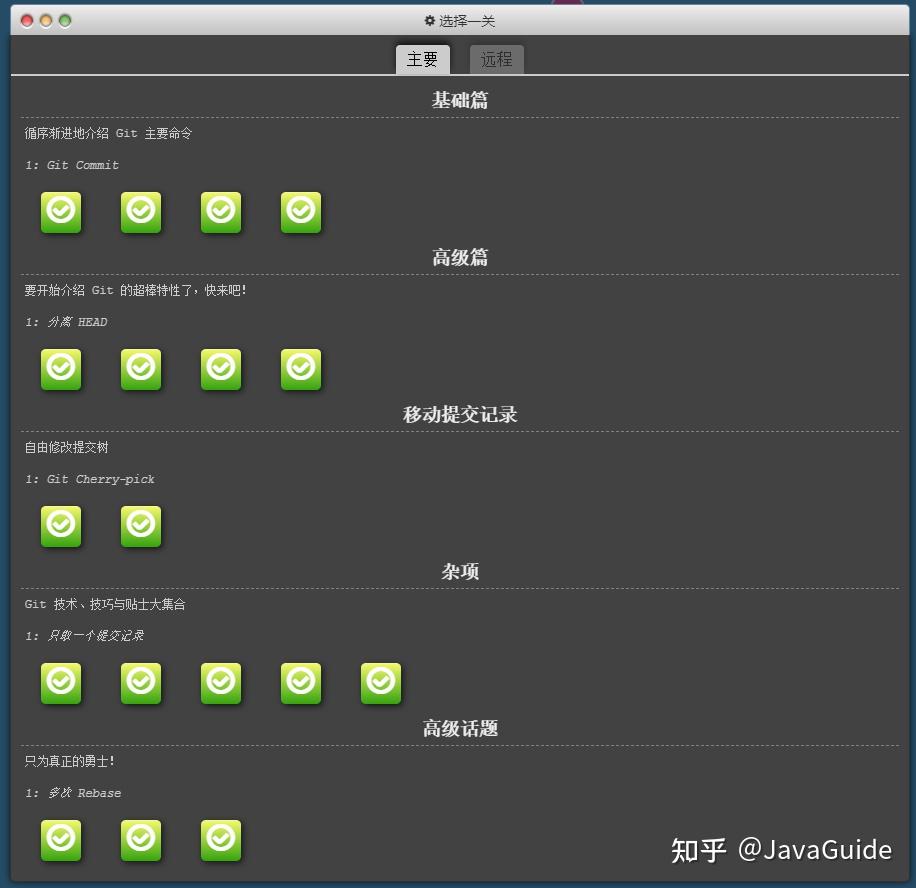Close the 选择一关 window with red button

tap(27, 22)
